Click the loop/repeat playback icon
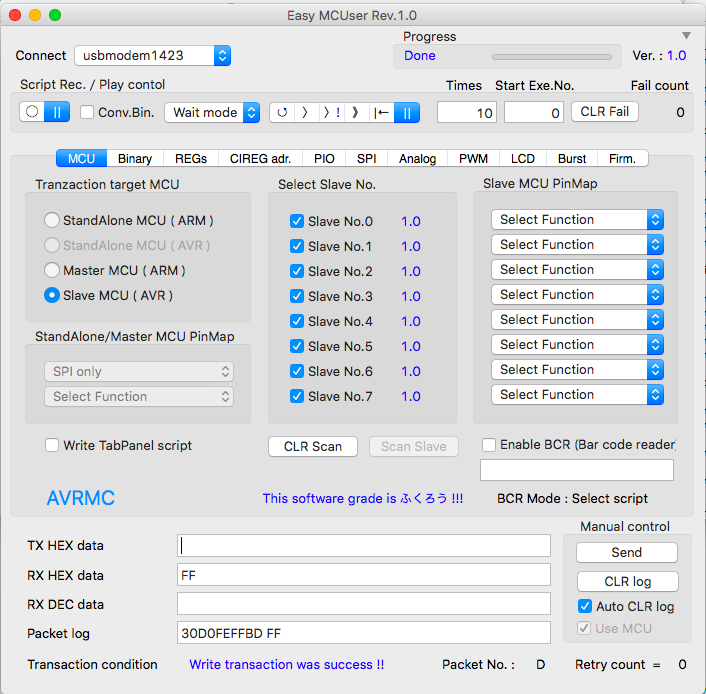The image size is (706, 694). [282, 113]
